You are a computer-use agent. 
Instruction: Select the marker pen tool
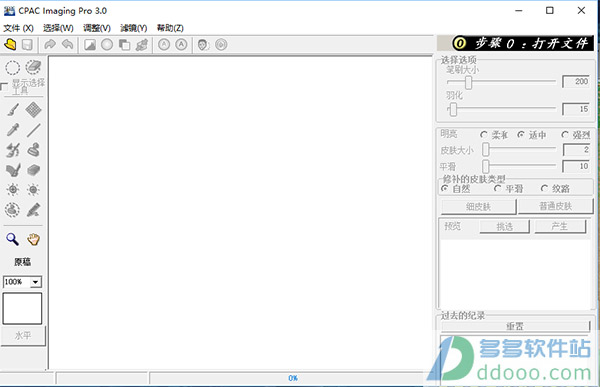click(x=33, y=210)
